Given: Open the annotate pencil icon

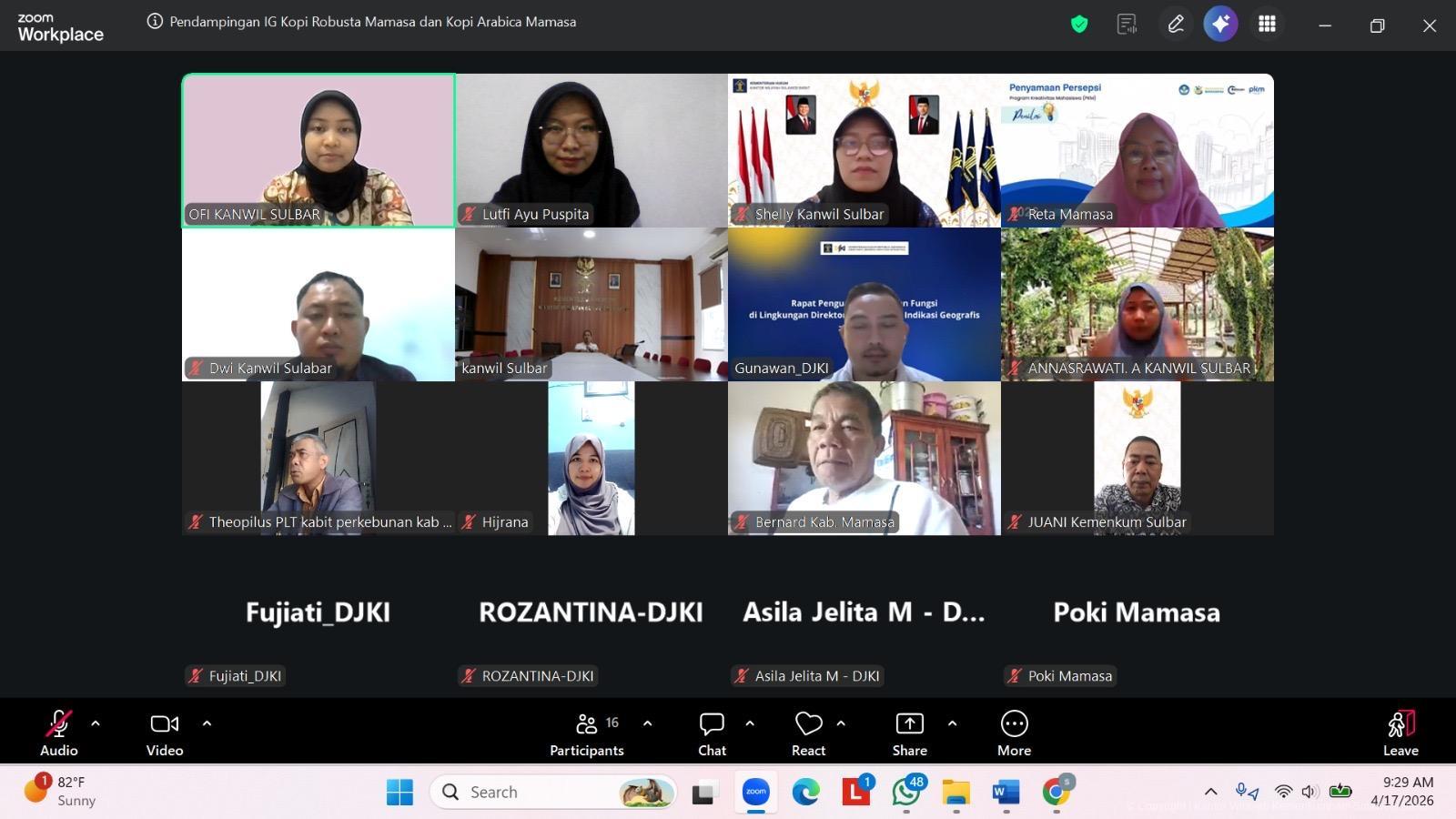Looking at the screenshot, I should (x=1176, y=25).
